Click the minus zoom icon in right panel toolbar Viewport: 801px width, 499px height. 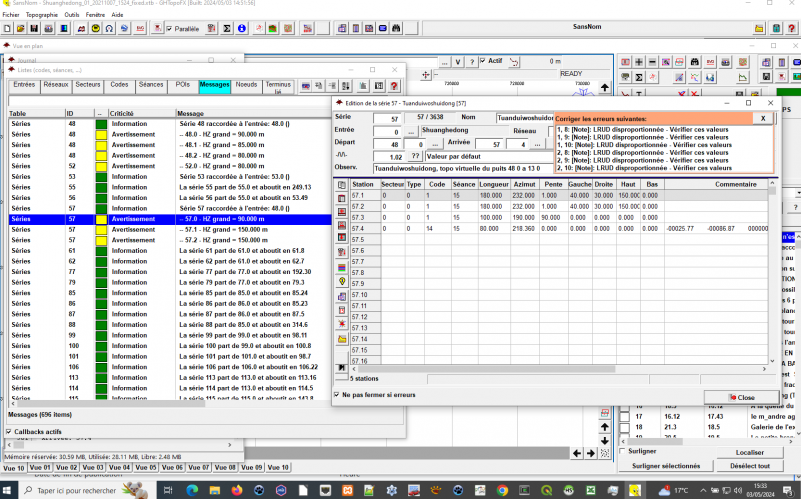click(x=652, y=62)
